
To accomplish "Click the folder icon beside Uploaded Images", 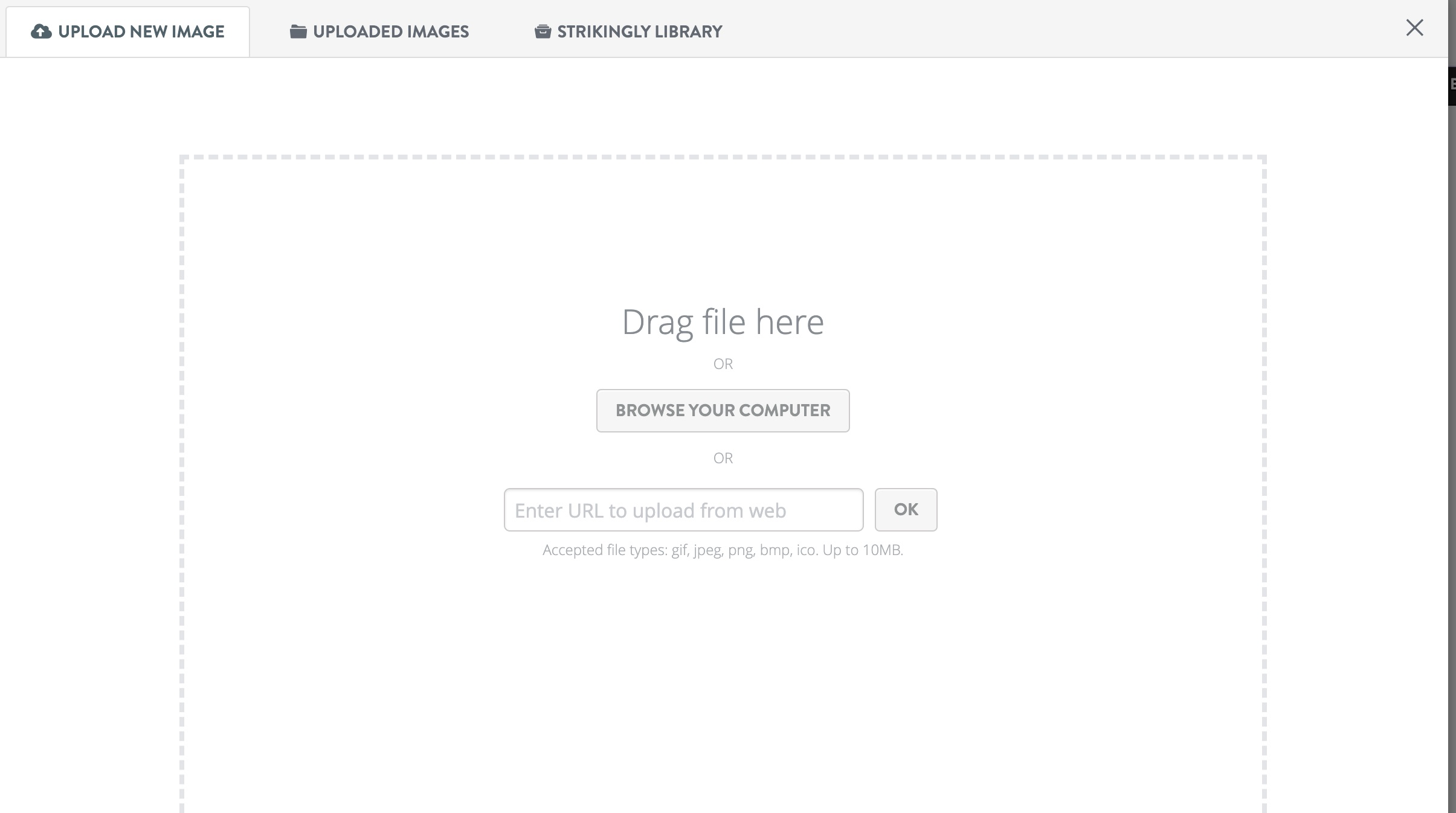I will tap(297, 31).
